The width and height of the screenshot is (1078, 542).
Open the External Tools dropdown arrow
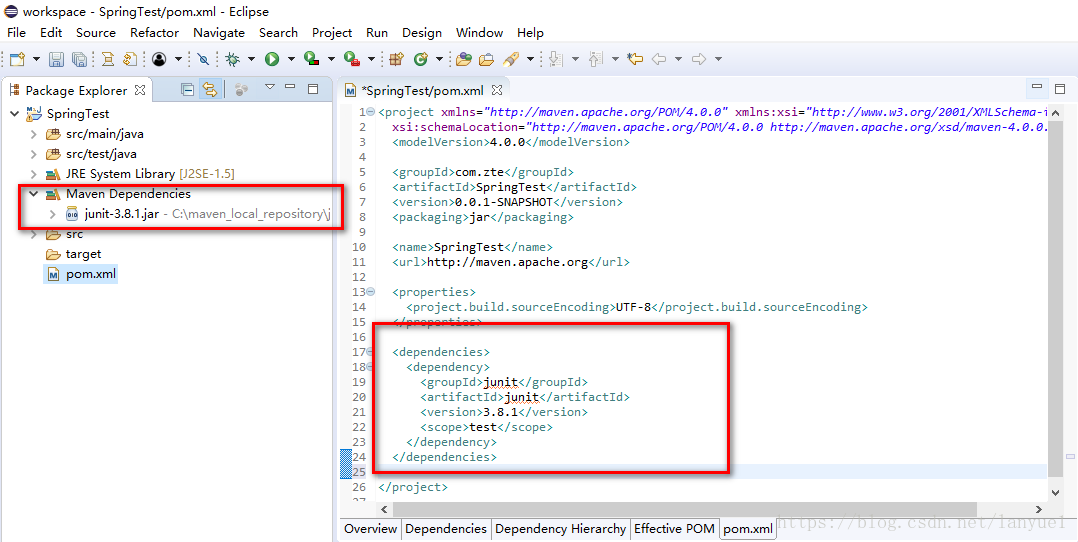click(x=371, y=59)
